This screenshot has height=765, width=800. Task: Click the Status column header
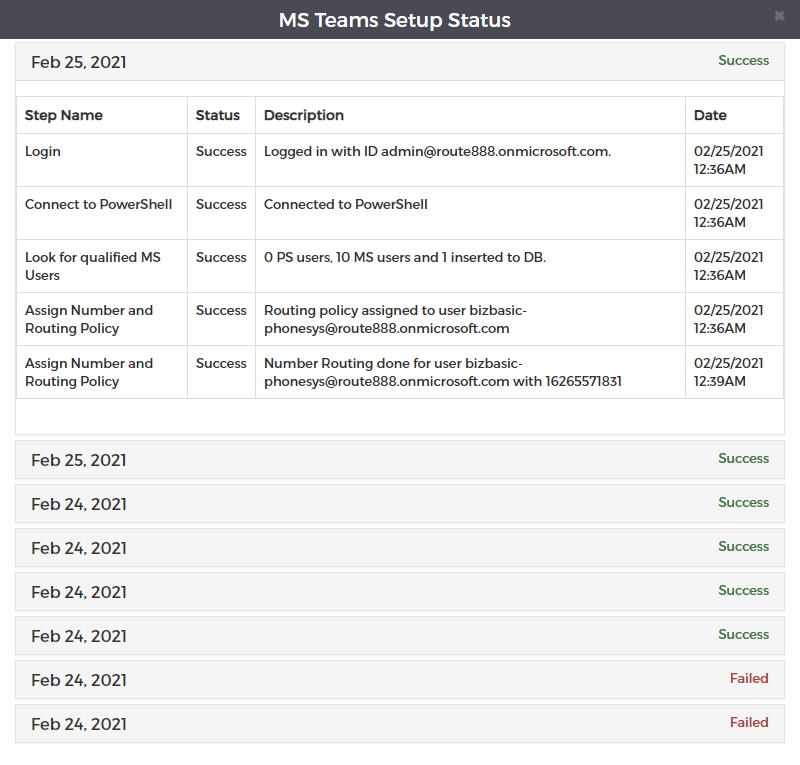(217, 115)
